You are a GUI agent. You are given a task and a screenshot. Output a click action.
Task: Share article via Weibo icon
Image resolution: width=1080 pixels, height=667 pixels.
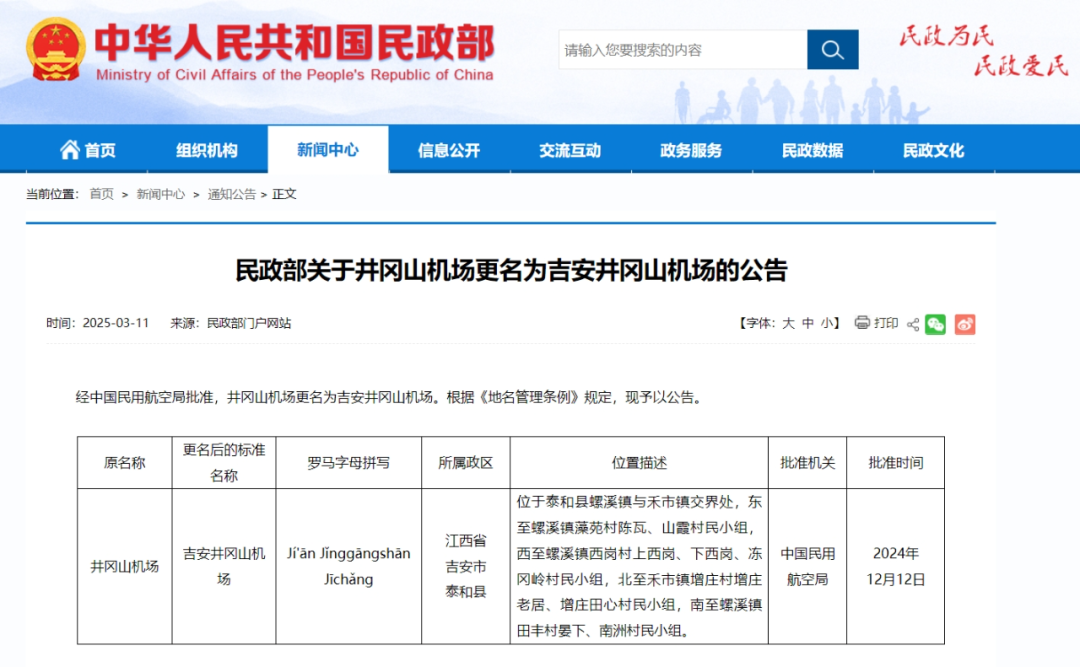click(x=964, y=324)
